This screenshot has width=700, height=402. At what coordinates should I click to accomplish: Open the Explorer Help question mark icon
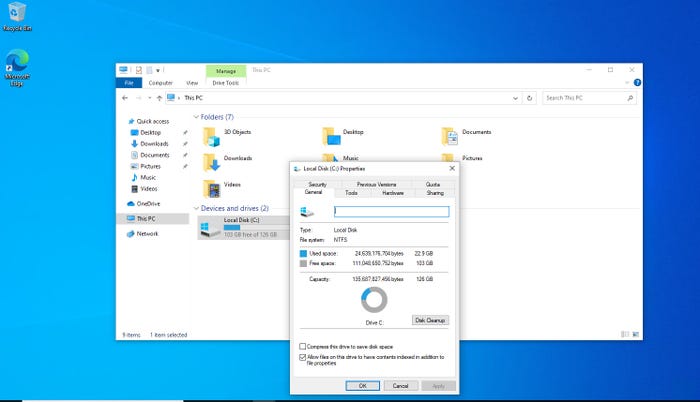(637, 83)
